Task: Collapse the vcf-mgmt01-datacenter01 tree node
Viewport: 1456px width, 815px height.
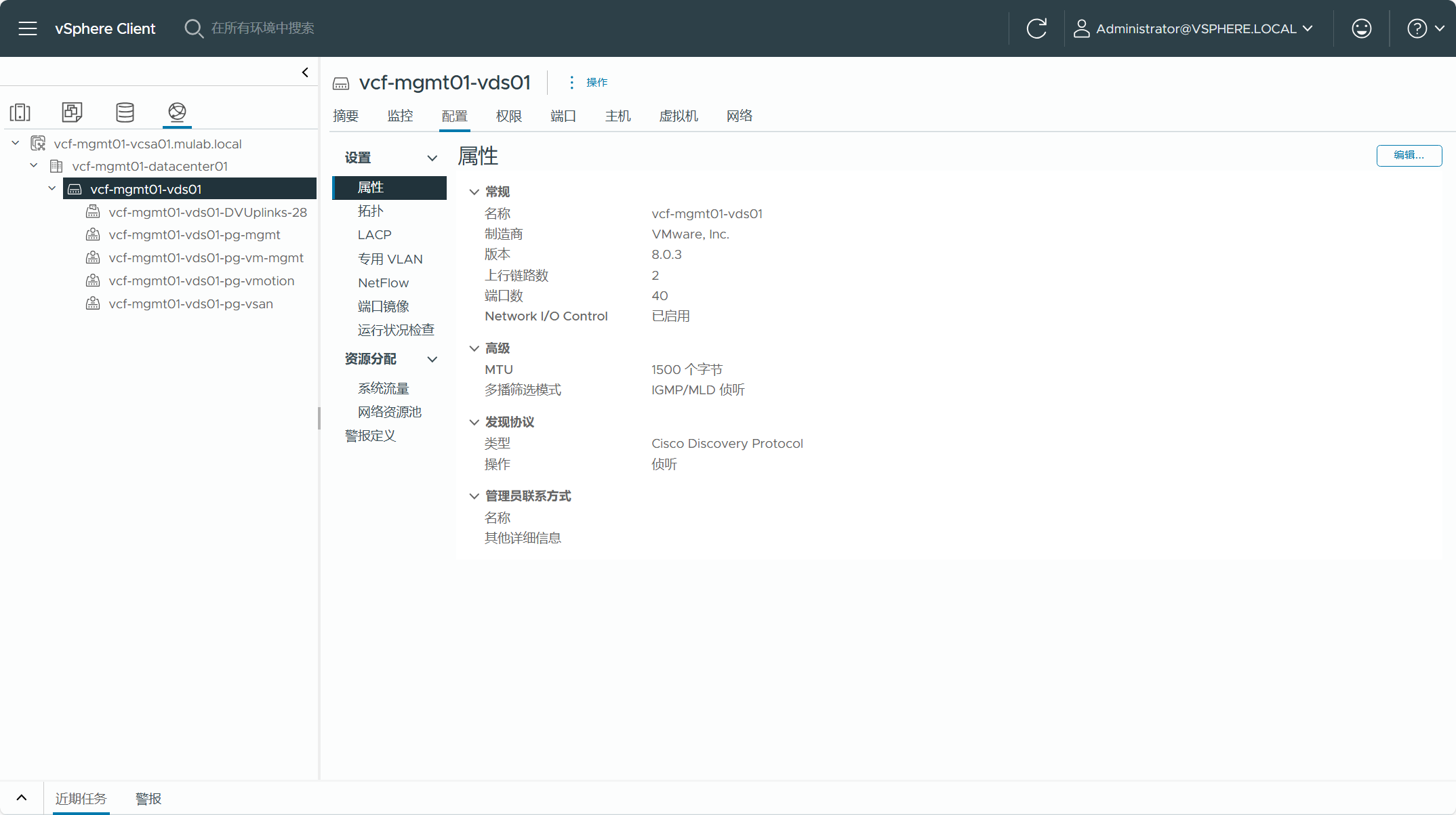Action: (x=34, y=166)
